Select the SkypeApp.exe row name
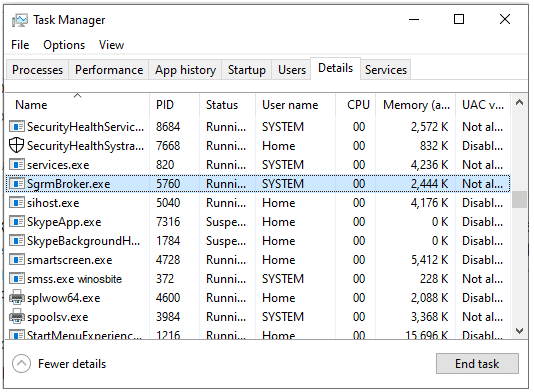This screenshot has width=534, height=392. [x=64, y=222]
